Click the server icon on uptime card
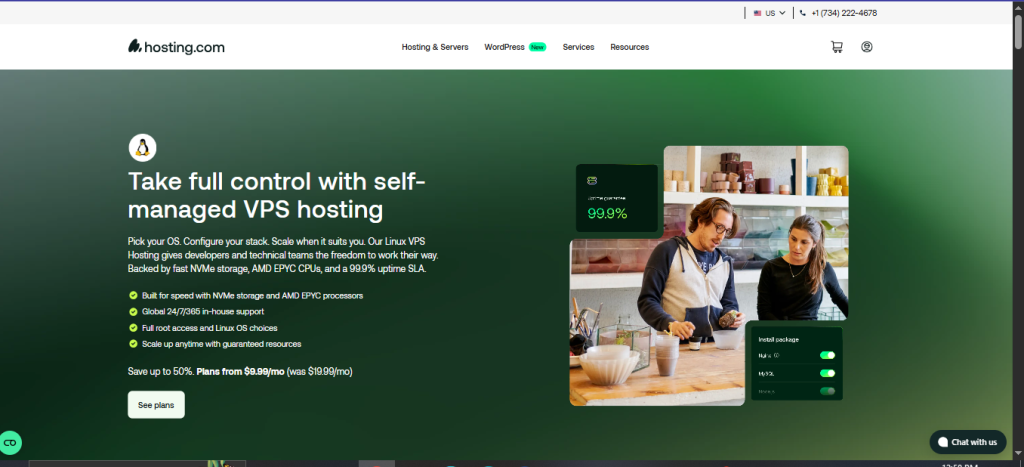The image size is (1024, 467). click(x=592, y=180)
